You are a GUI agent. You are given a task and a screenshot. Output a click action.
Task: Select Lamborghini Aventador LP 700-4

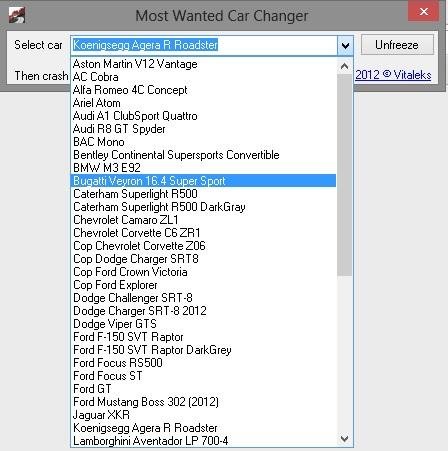point(203,441)
